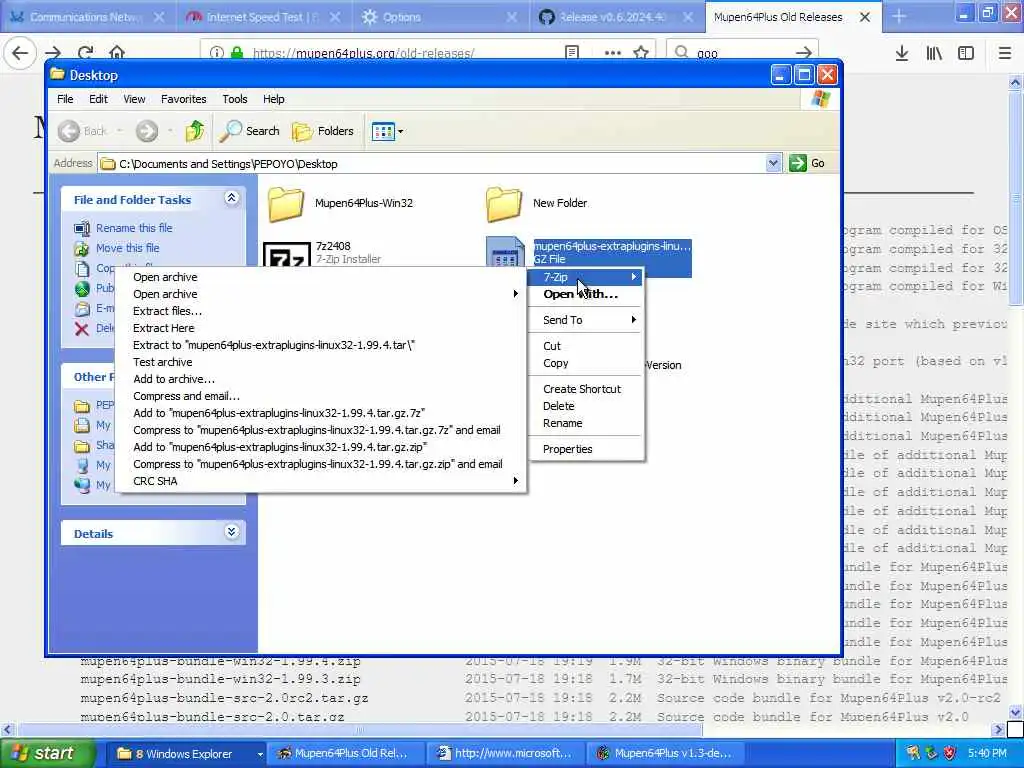Click the green Go button
This screenshot has height=768, width=1024.
point(807,163)
